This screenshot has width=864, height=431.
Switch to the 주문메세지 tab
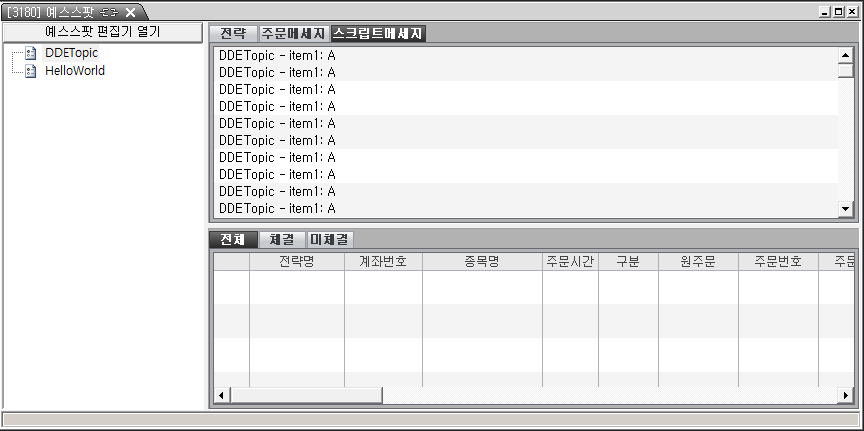pyautogui.click(x=294, y=33)
